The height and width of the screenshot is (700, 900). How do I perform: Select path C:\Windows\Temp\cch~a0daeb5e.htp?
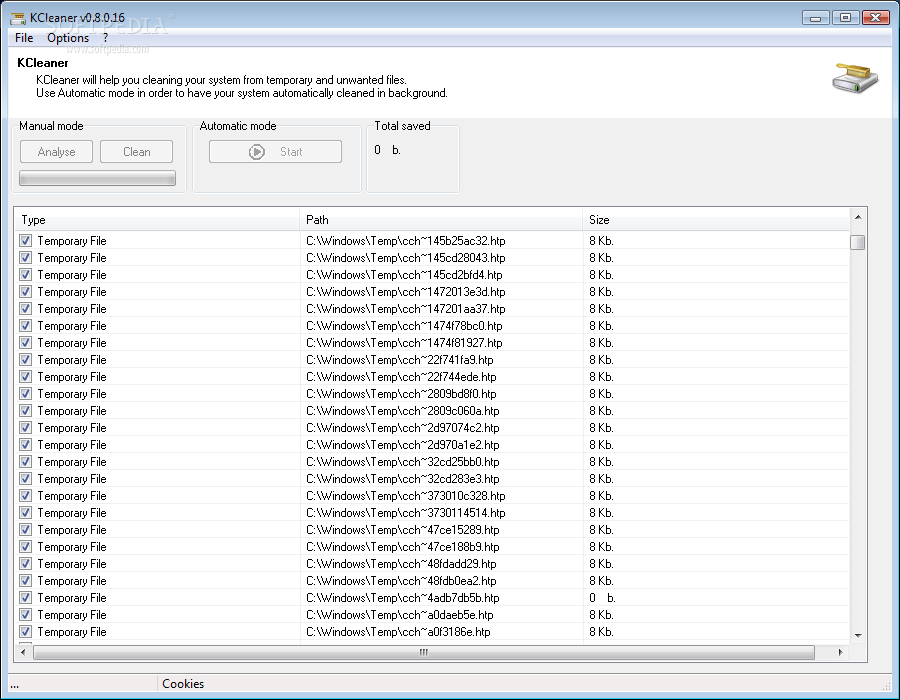pyautogui.click(x=399, y=615)
